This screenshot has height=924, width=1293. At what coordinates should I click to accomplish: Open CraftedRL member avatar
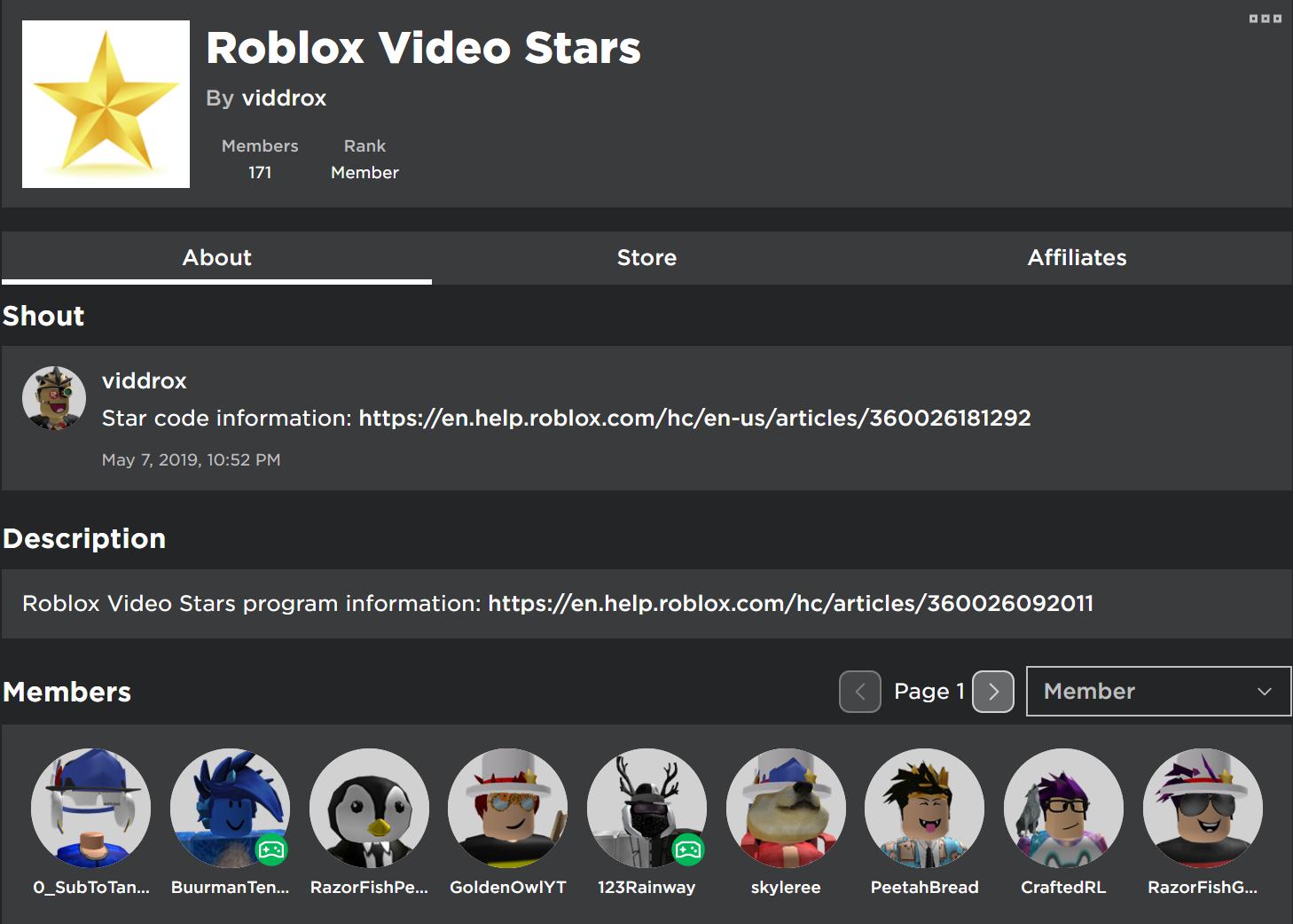tap(1063, 808)
